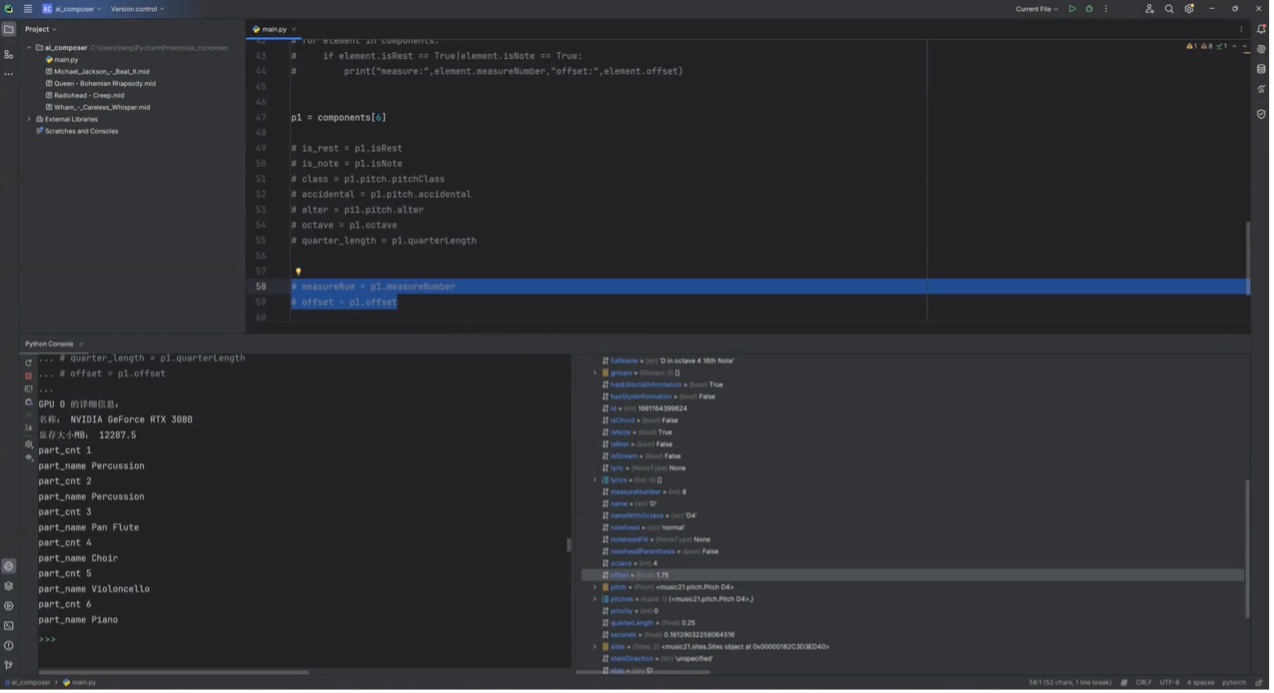Open ai_composer project dropdown

71,9
